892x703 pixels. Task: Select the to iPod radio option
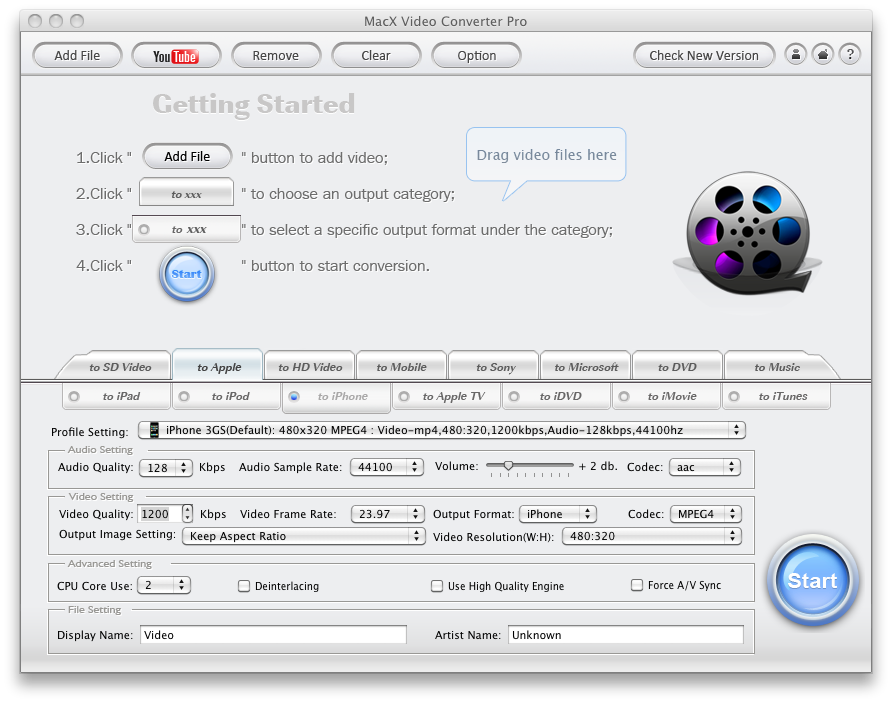click(184, 396)
